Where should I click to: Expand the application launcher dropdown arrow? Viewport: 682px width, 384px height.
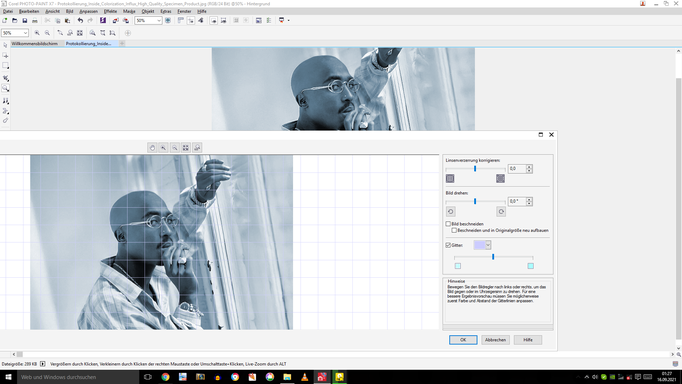pos(288,20)
